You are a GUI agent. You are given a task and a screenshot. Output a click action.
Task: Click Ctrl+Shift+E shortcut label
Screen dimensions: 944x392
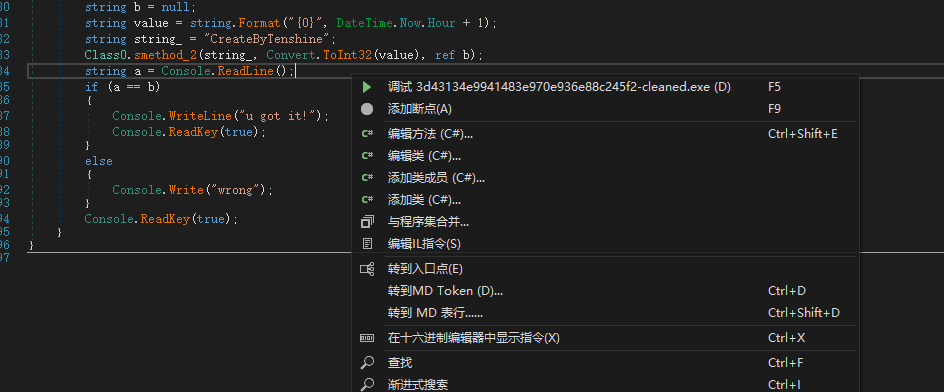point(803,134)
